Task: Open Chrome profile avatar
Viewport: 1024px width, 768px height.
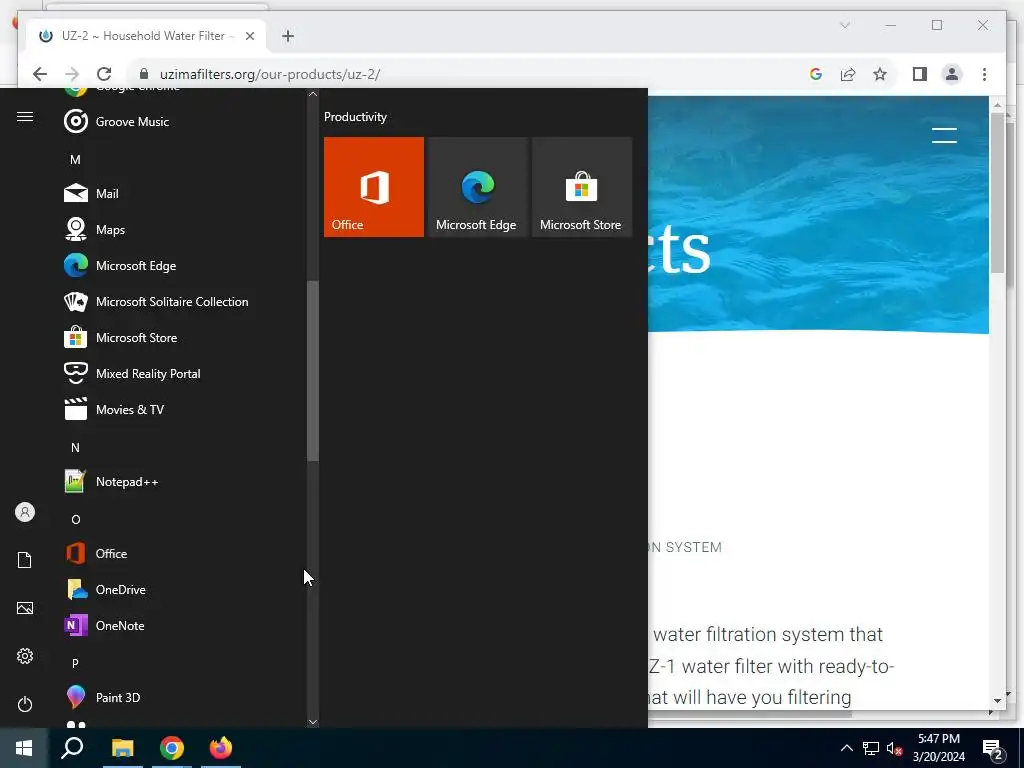Action: click(x=952, y=74)
